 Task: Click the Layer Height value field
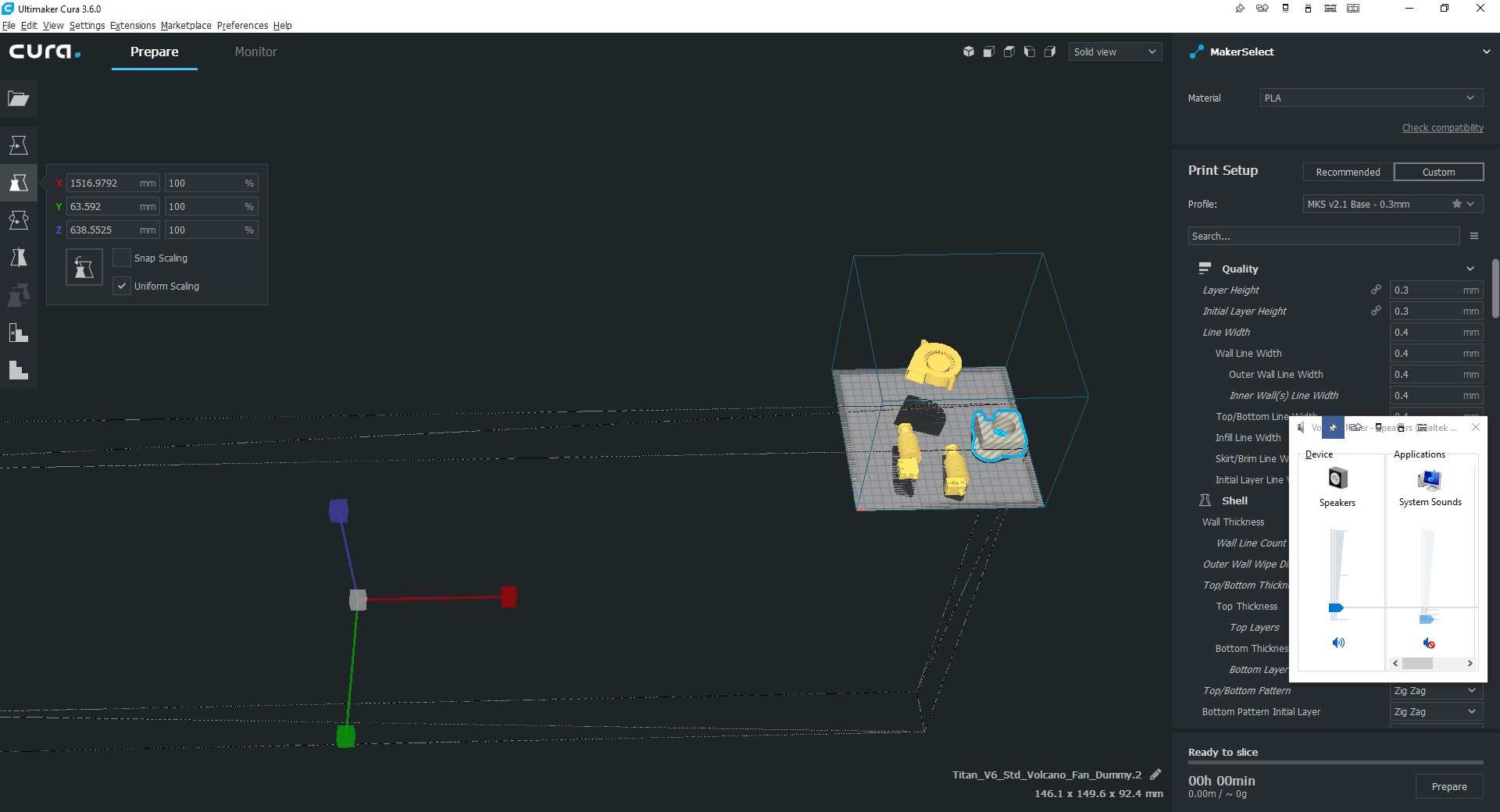(x=1436, y=290)
